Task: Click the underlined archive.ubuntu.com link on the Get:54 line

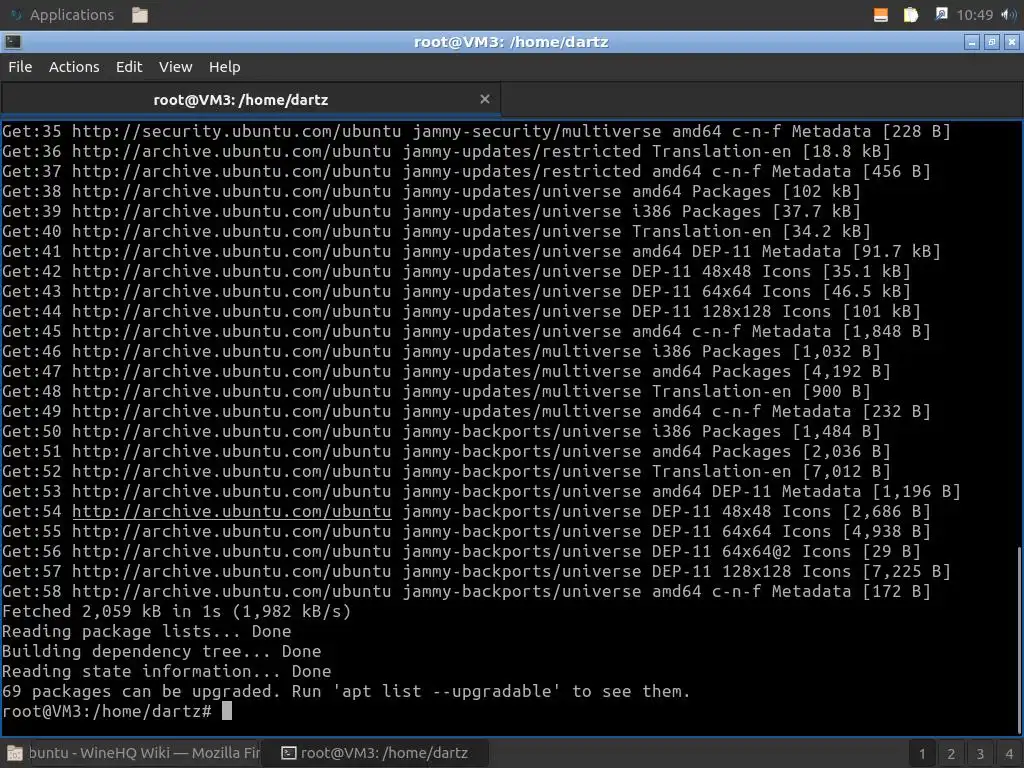Action: pos(232,511)
